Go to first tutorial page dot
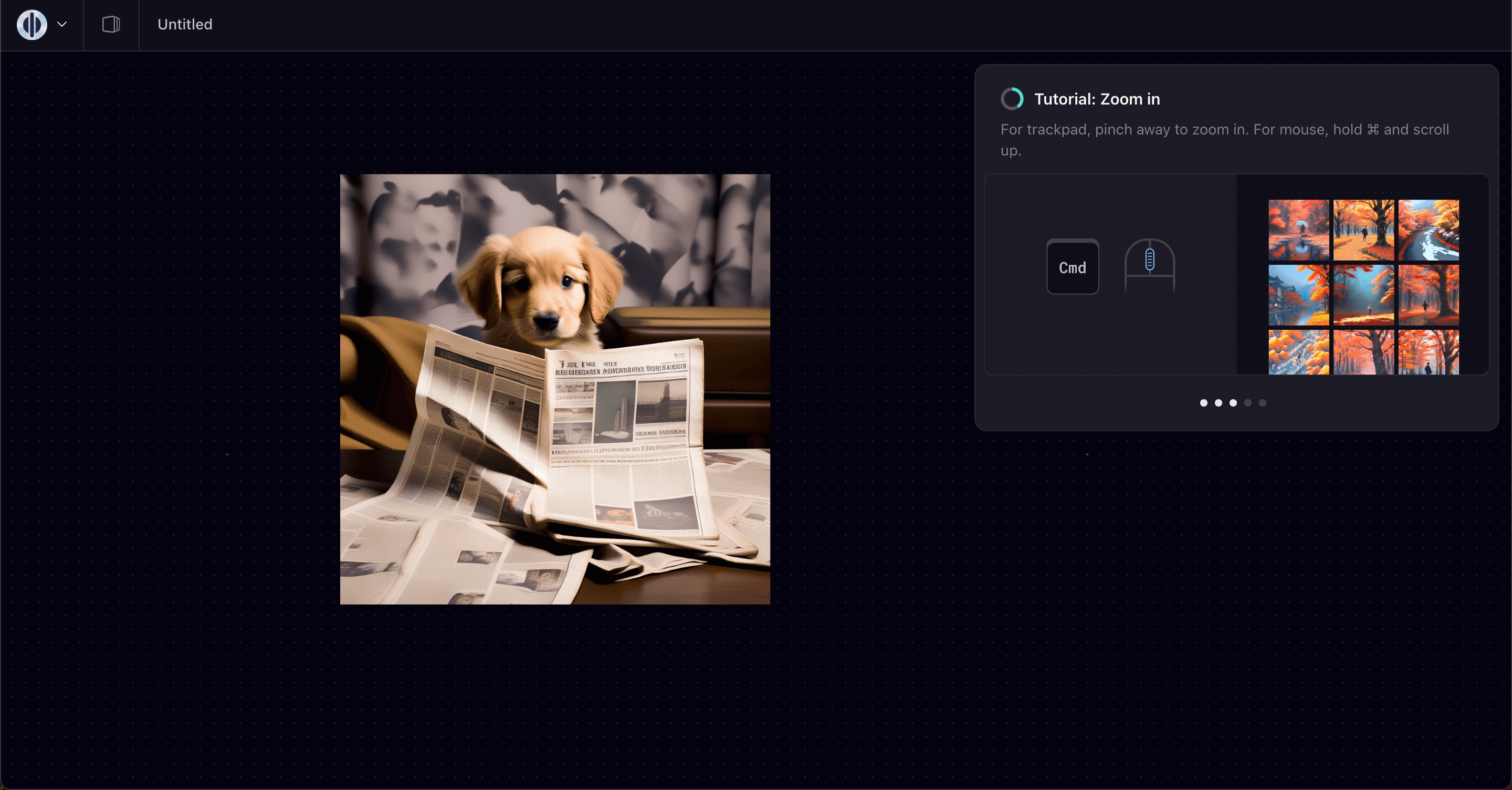The width and height of the screenshot is (1512, 790). pyautogui.click(x=1203, y=403)
